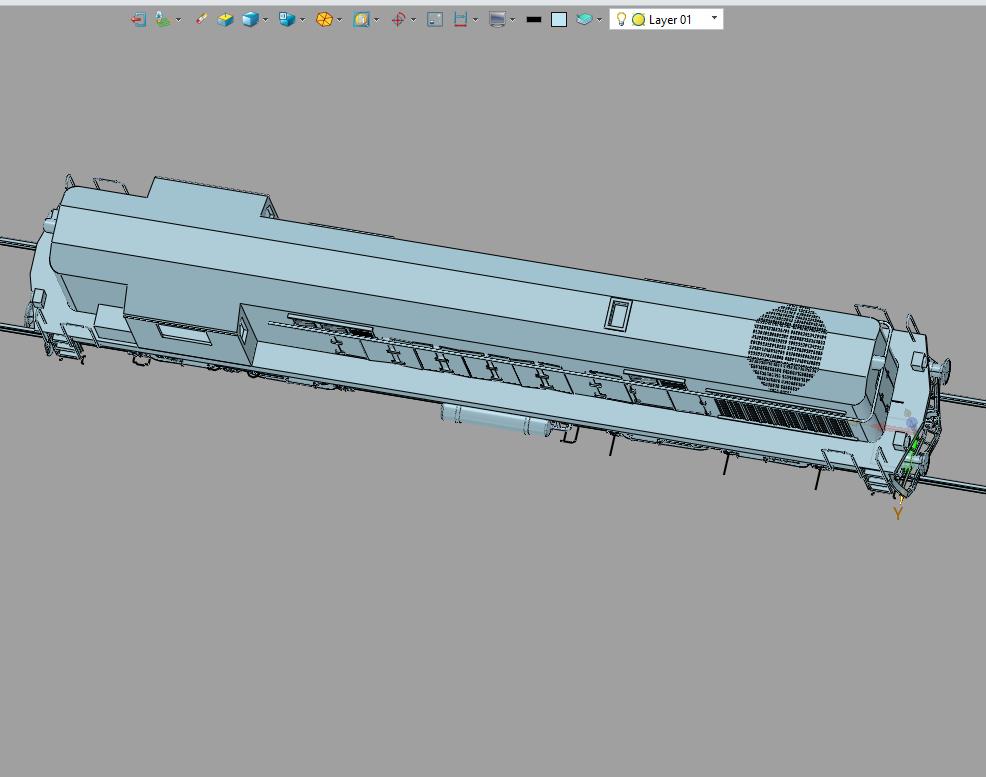
Task: Click the red crosshair target icon
Action: [x=398, y=19]
